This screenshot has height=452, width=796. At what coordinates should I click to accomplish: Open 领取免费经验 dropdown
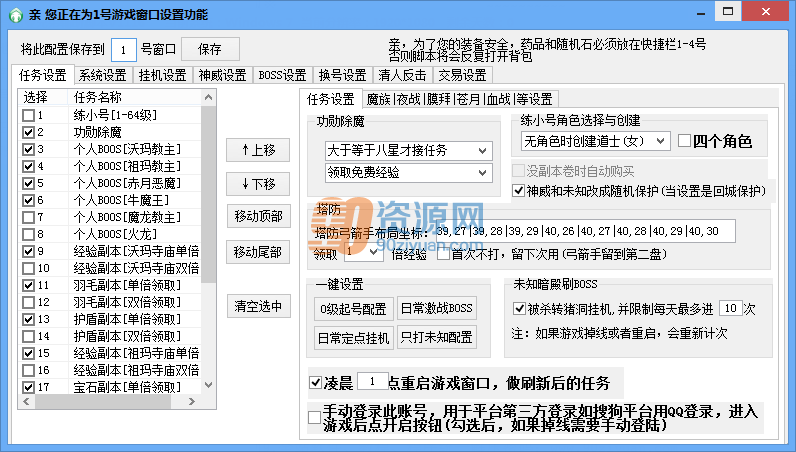click(x=409, y=173)
